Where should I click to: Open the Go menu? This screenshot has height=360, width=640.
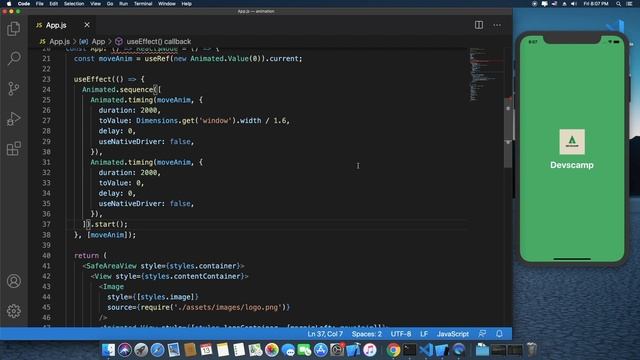point(110,4)
